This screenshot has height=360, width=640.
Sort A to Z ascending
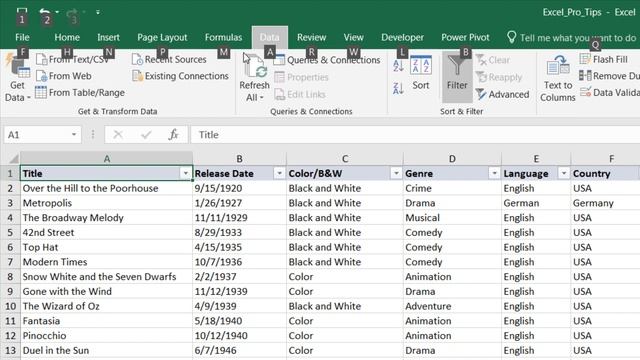pyautogui.click(x=398, y=66)
